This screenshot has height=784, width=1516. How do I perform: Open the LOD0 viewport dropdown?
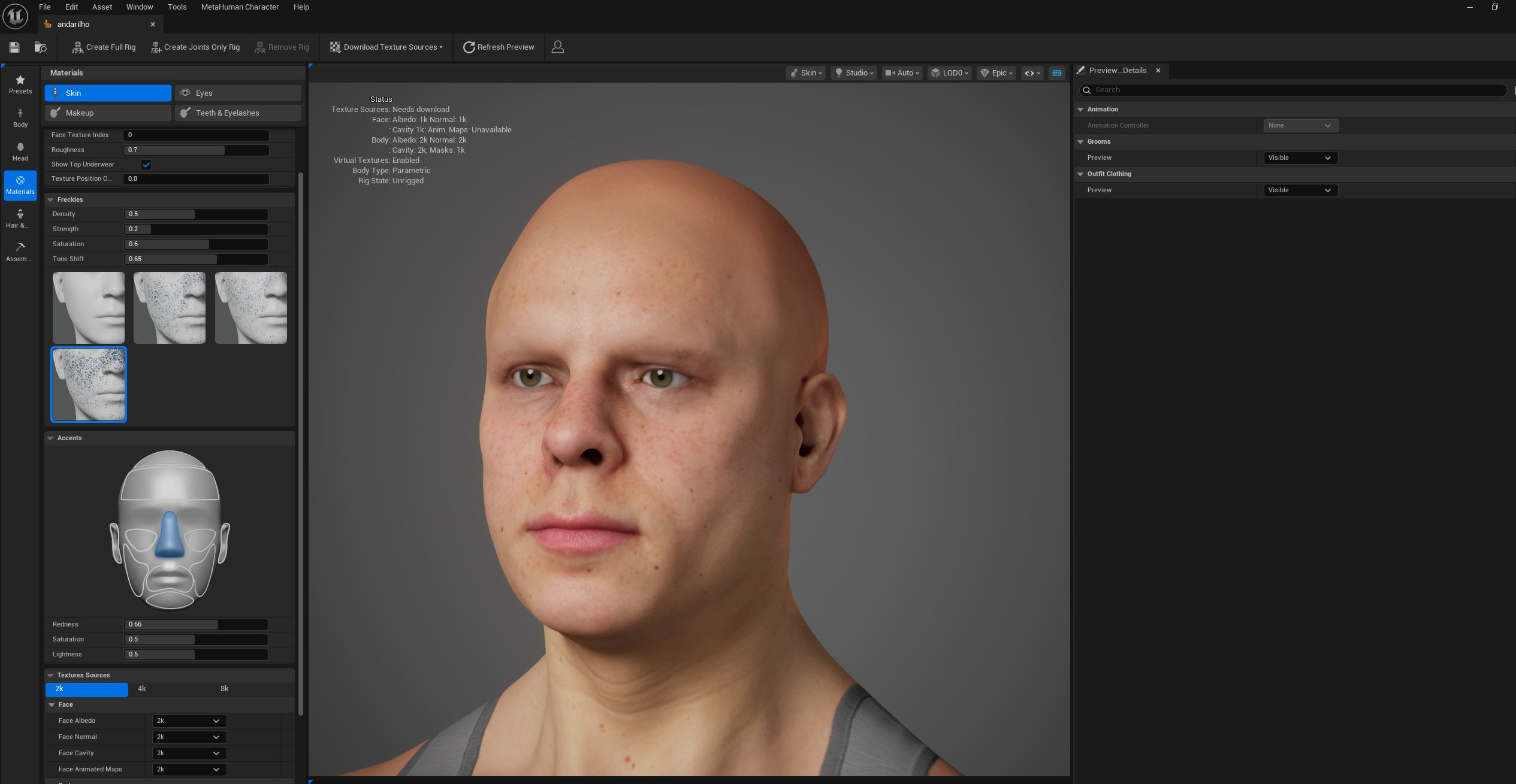[950, 73]
